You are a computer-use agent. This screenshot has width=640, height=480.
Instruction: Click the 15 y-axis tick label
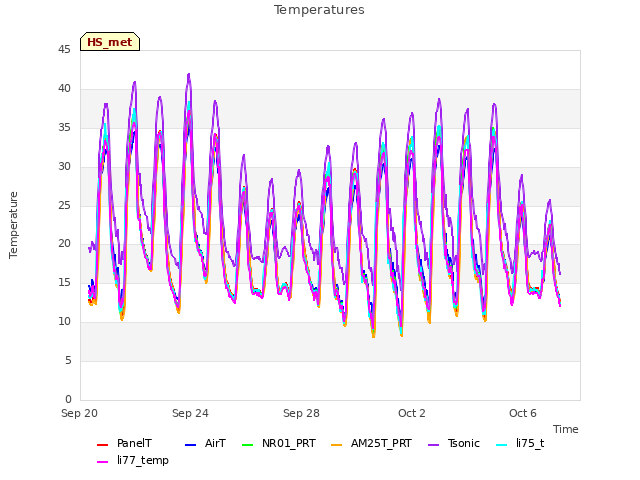click(64, 282)
